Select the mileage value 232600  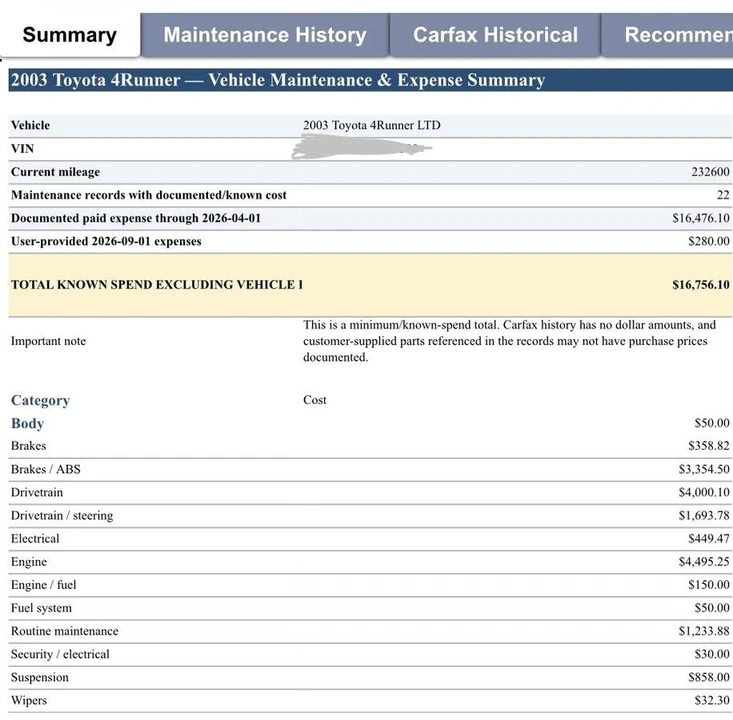coord(710,172)
